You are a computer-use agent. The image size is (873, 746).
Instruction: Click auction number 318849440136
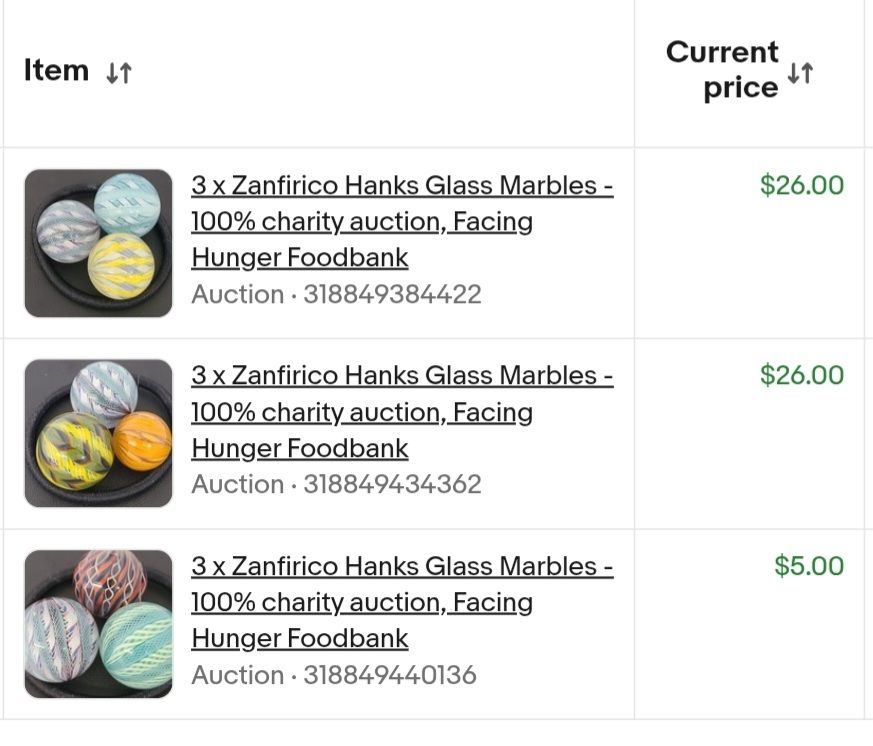click(390, 675)
